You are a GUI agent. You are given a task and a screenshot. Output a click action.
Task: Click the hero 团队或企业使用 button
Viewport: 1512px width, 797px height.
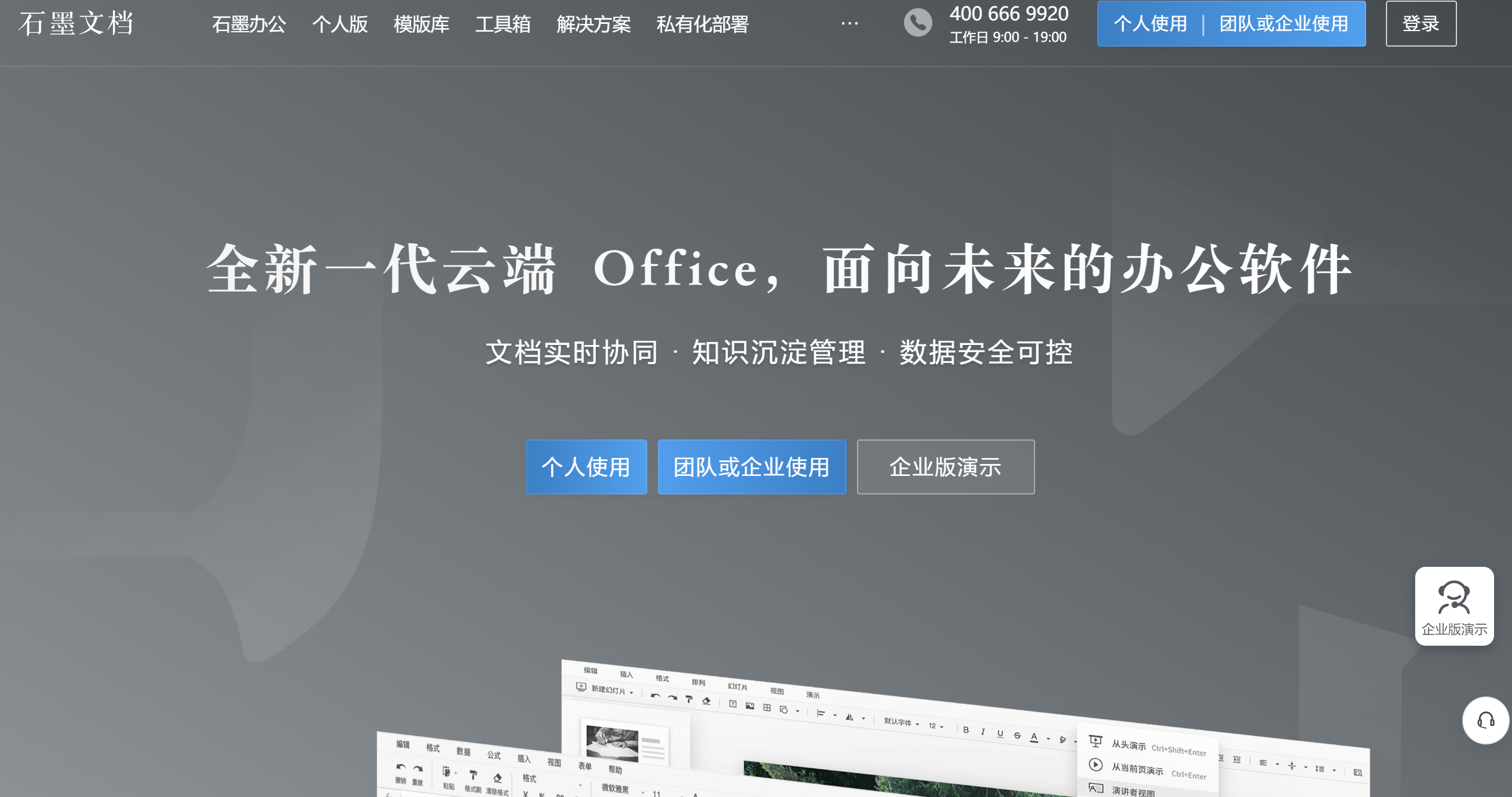coord(752,467)
